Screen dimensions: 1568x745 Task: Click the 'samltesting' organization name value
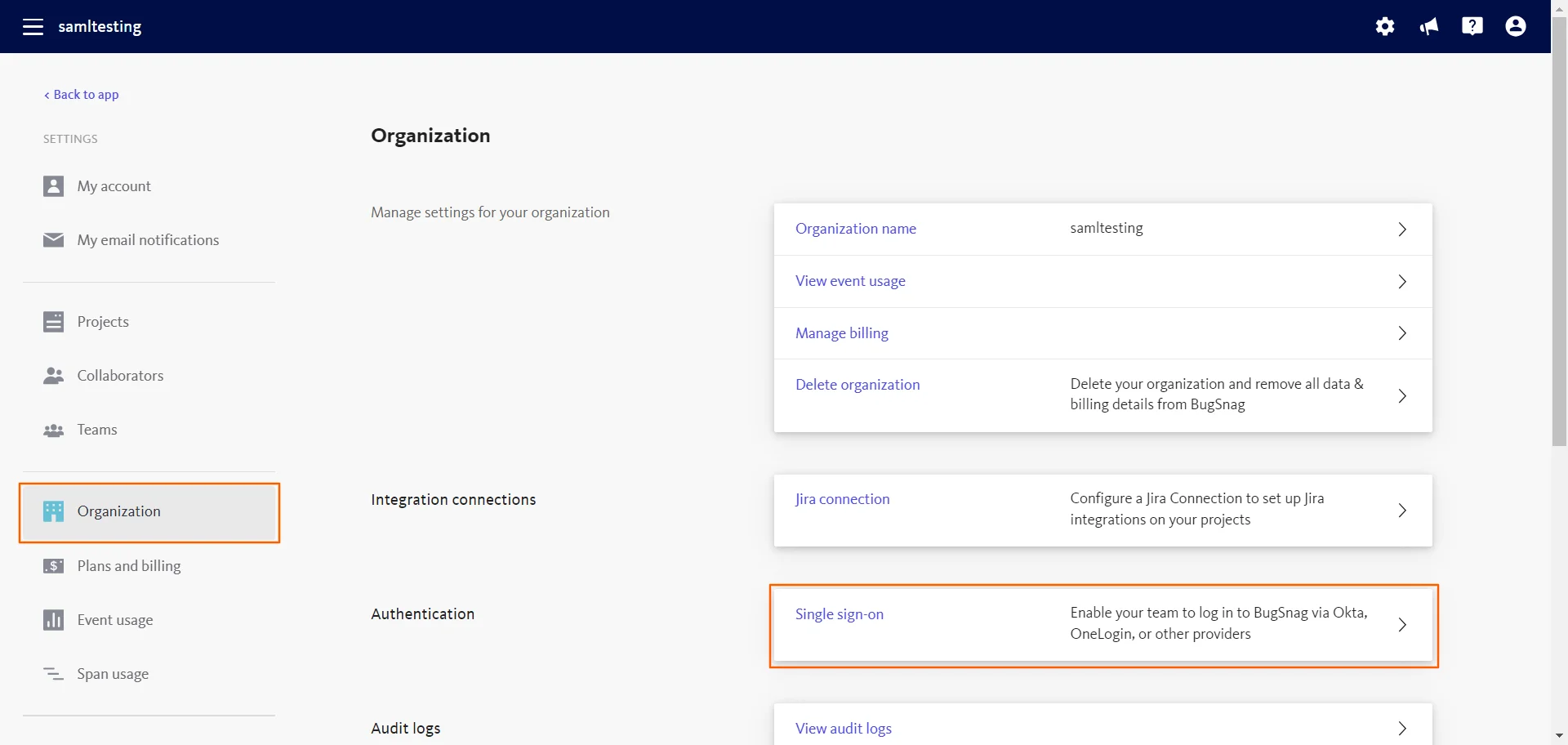(1107, 228)
